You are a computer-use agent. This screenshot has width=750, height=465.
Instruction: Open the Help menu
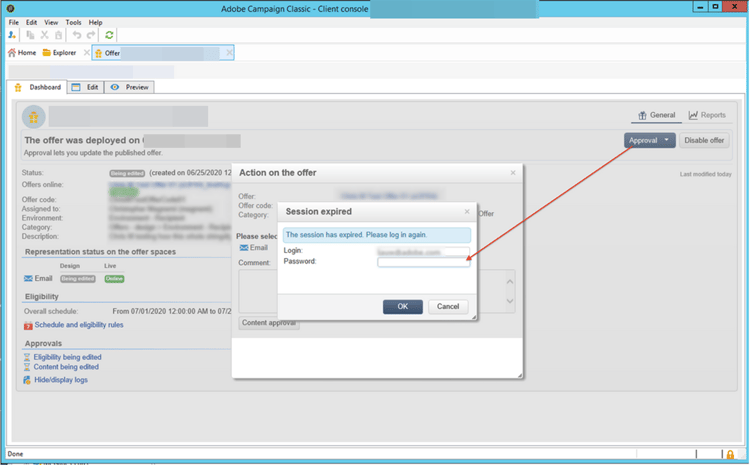coord(95,22)
